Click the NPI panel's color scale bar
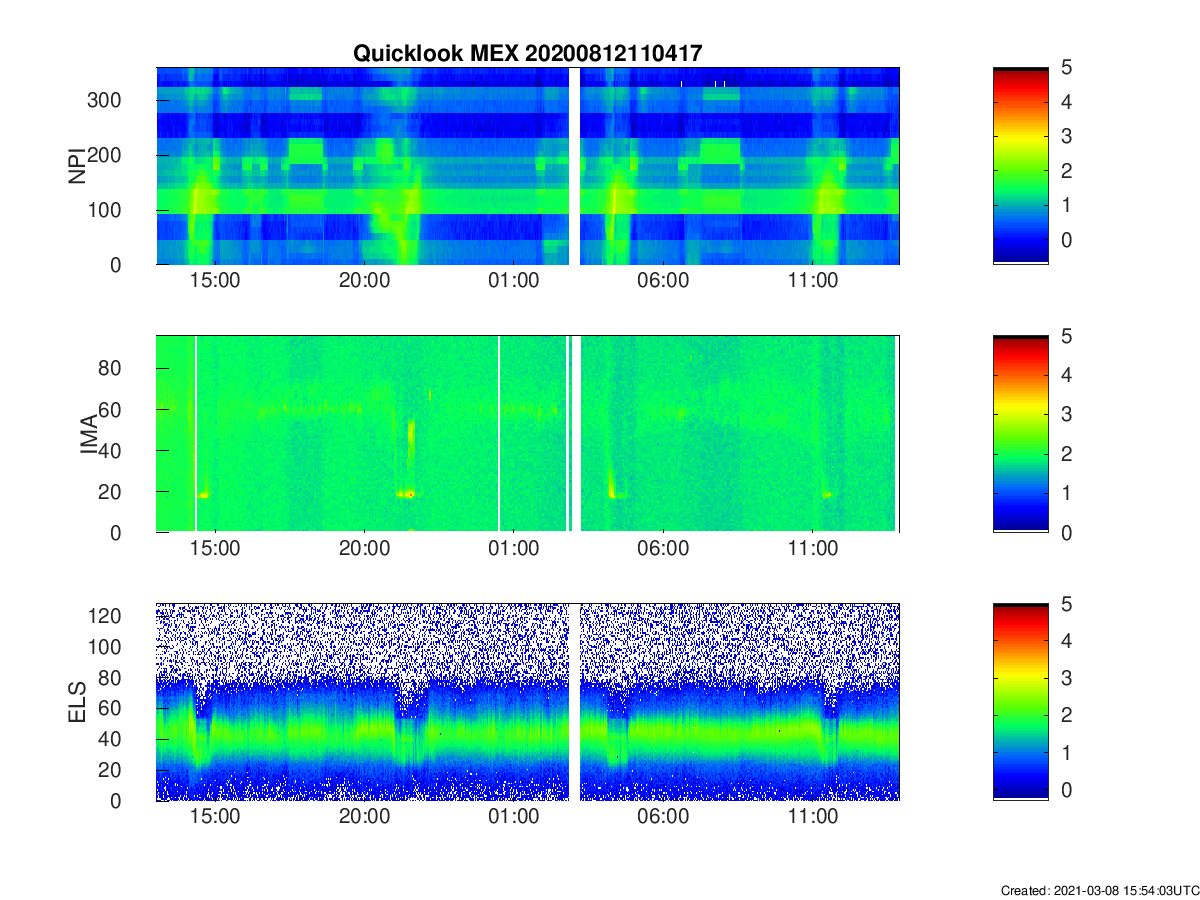The height and width of the screenshot is (900, 1200). [1021, 166]
